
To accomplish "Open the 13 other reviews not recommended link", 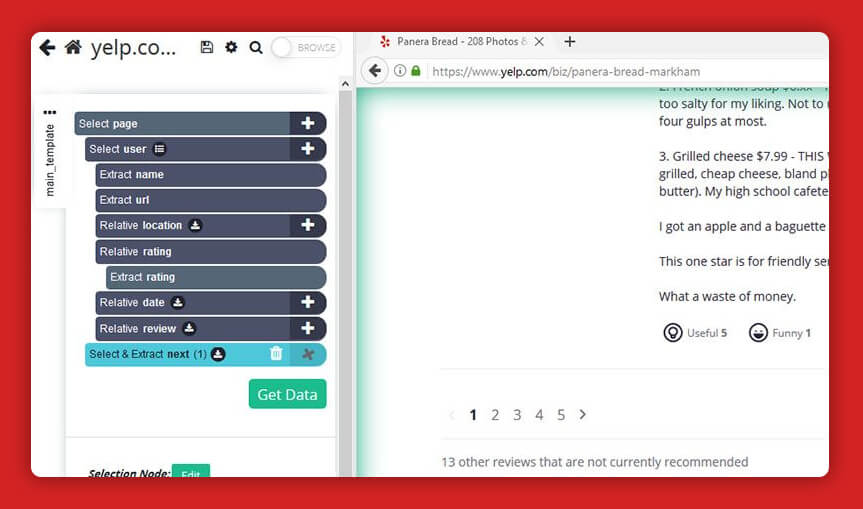I will coord(594,462).
